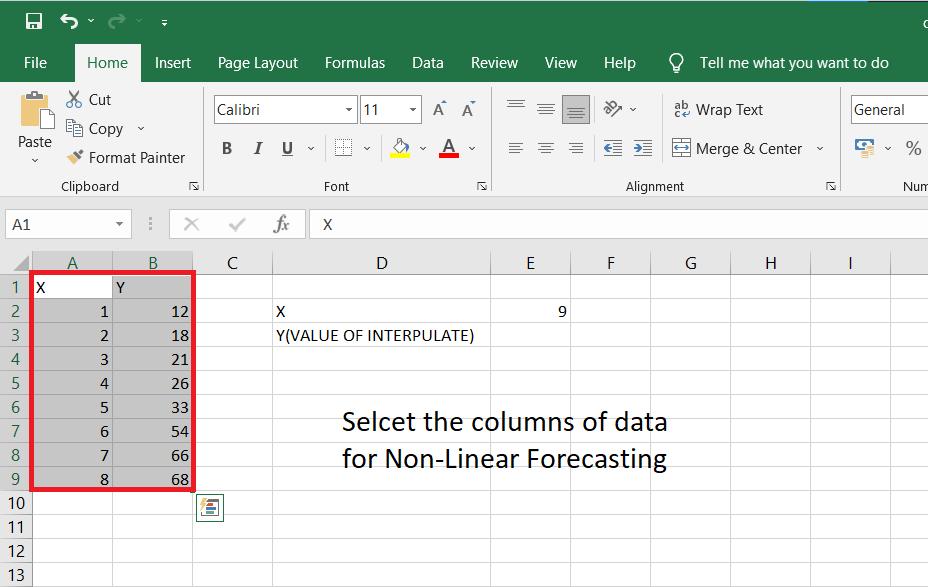Open the File menu

(36, 62)
